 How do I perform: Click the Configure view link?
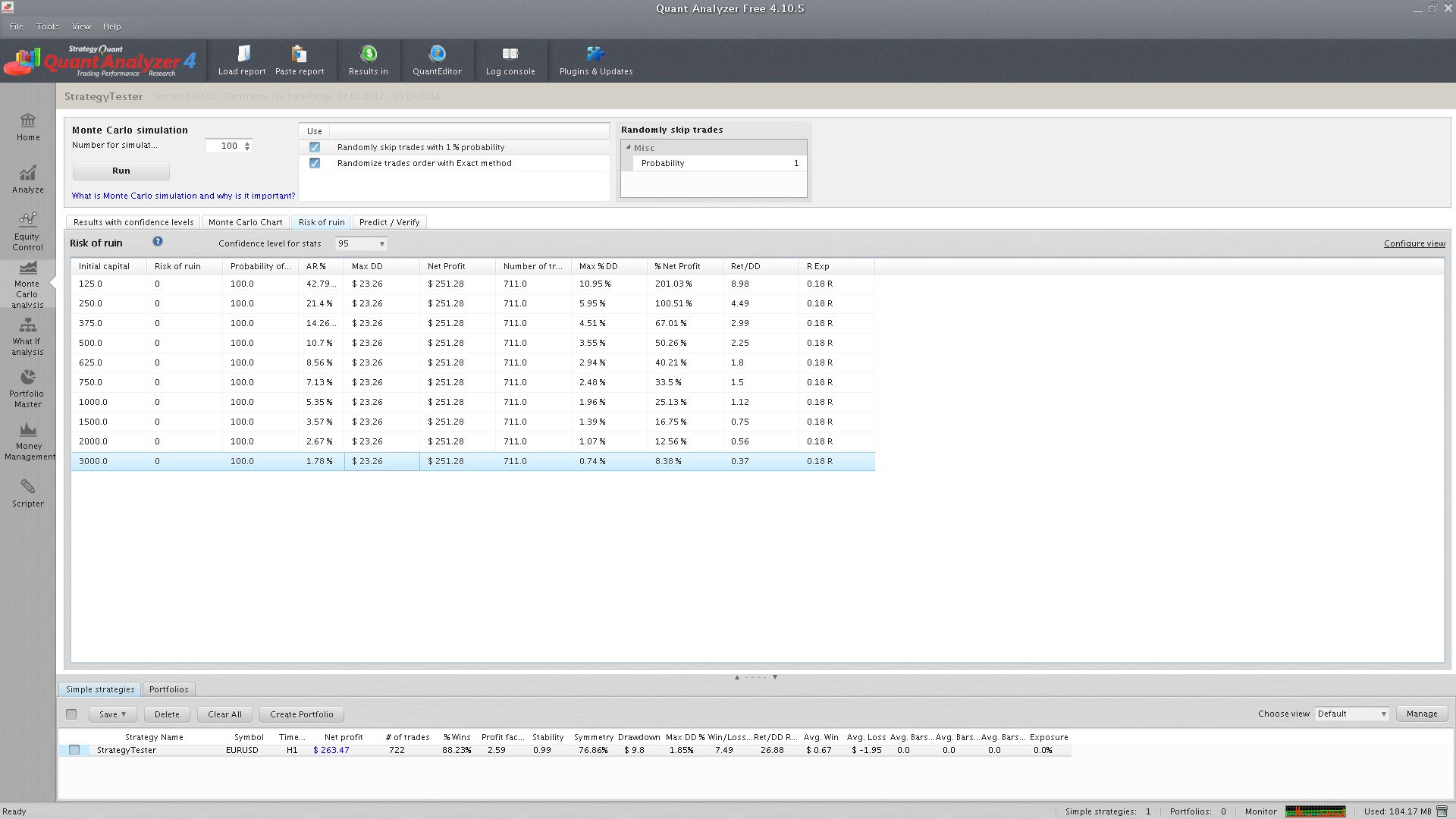click(1414, 243)
